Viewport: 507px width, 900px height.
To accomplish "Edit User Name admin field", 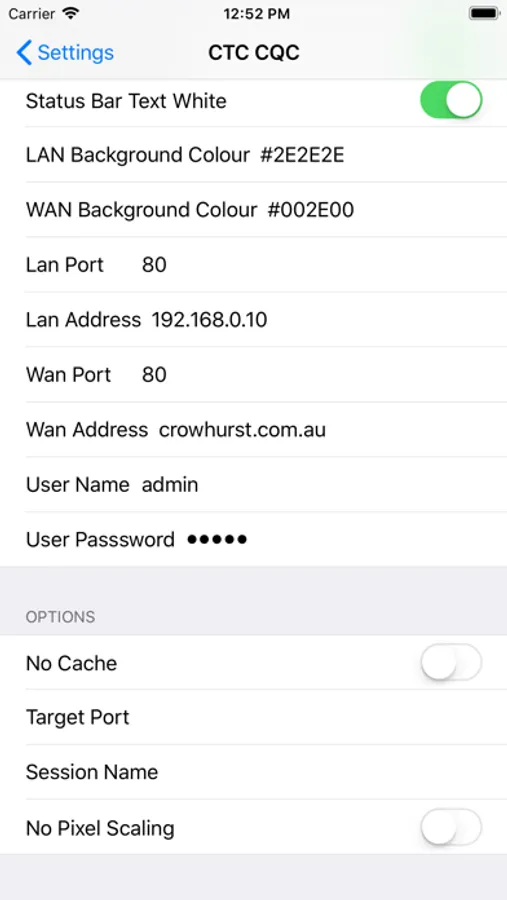I will (x=253, y=484).
